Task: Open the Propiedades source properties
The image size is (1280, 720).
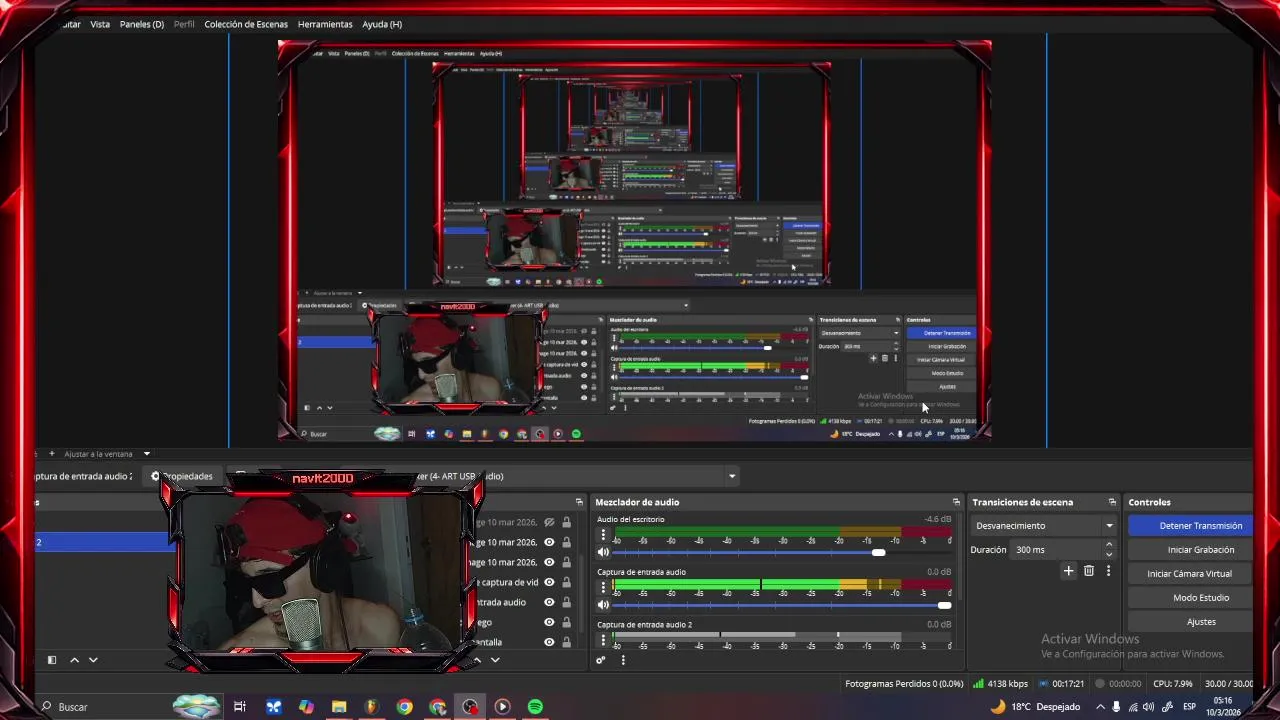Action: [x=181, y=476]
